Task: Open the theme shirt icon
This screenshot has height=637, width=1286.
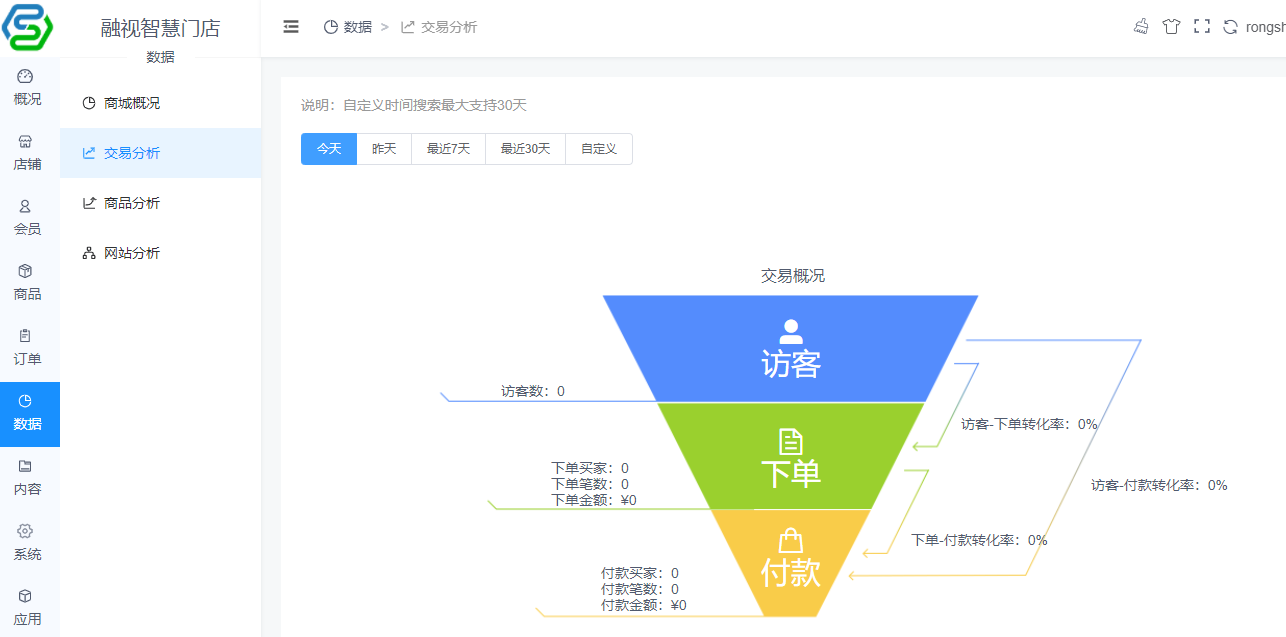Action: (1171, 27)
